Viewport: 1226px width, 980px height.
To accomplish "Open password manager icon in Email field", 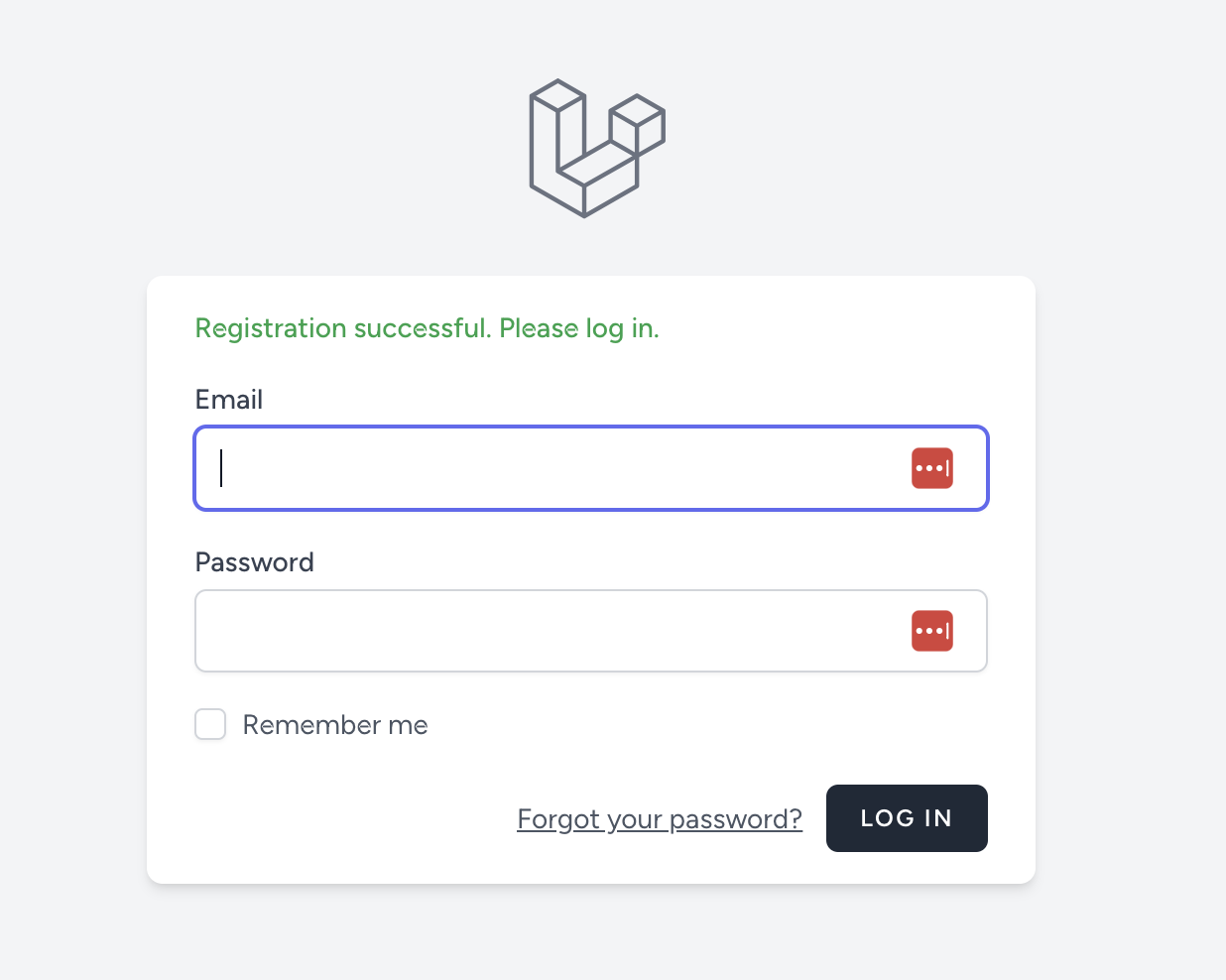I will tap(931, 468).
